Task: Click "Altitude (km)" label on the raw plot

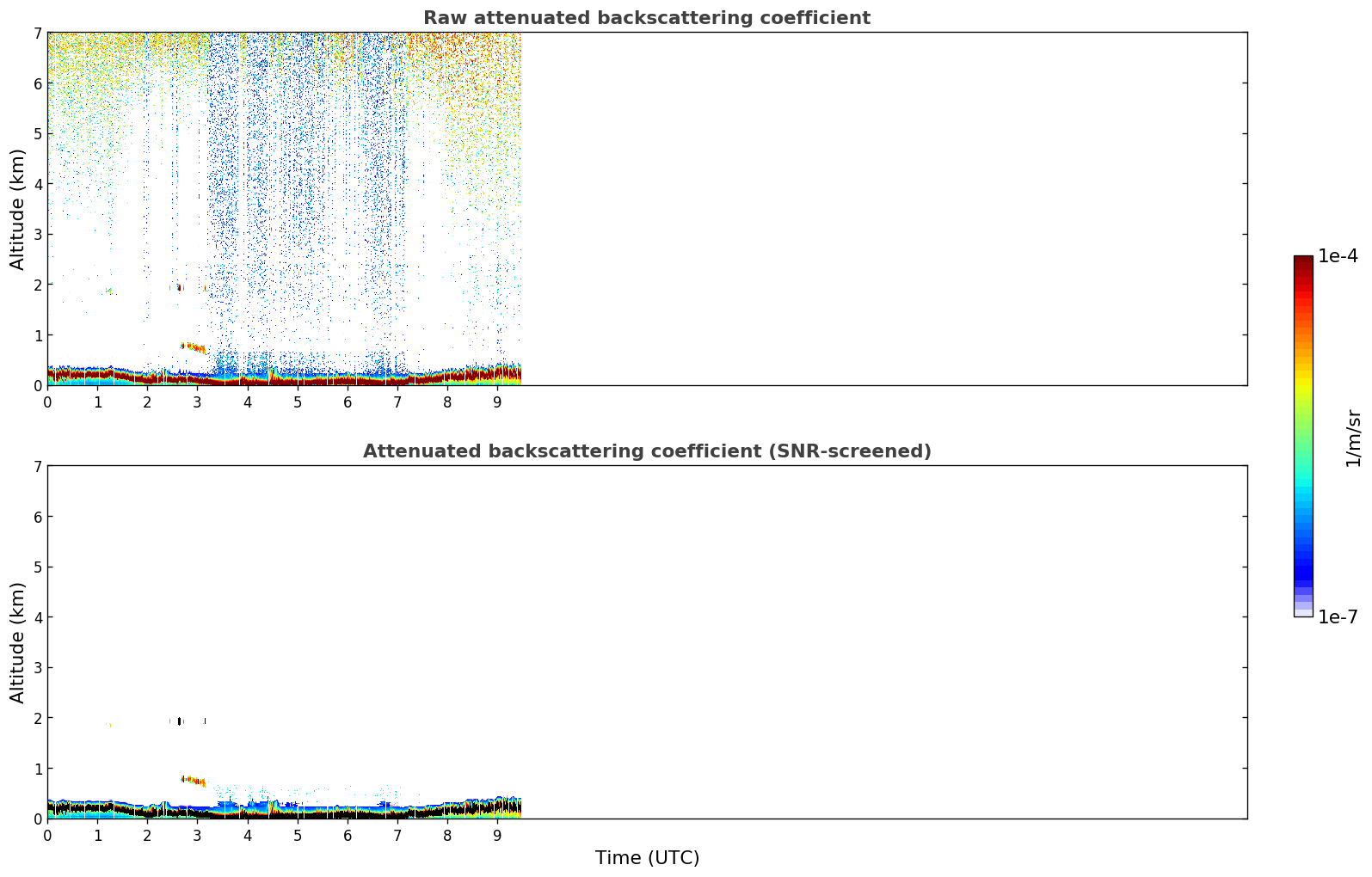Action: [x=18, y=209]
